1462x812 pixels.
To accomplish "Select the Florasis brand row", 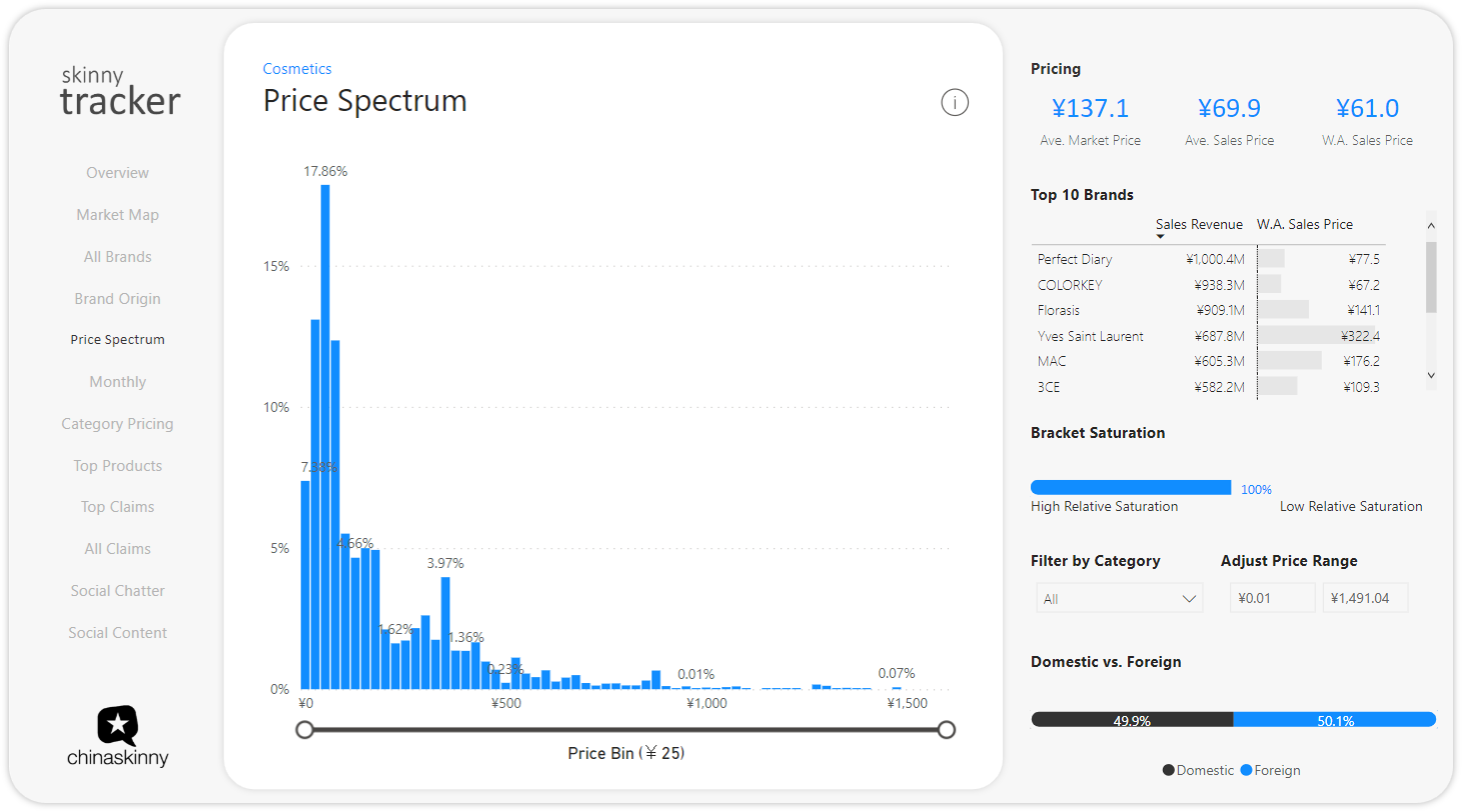I will pos(1208,310).
